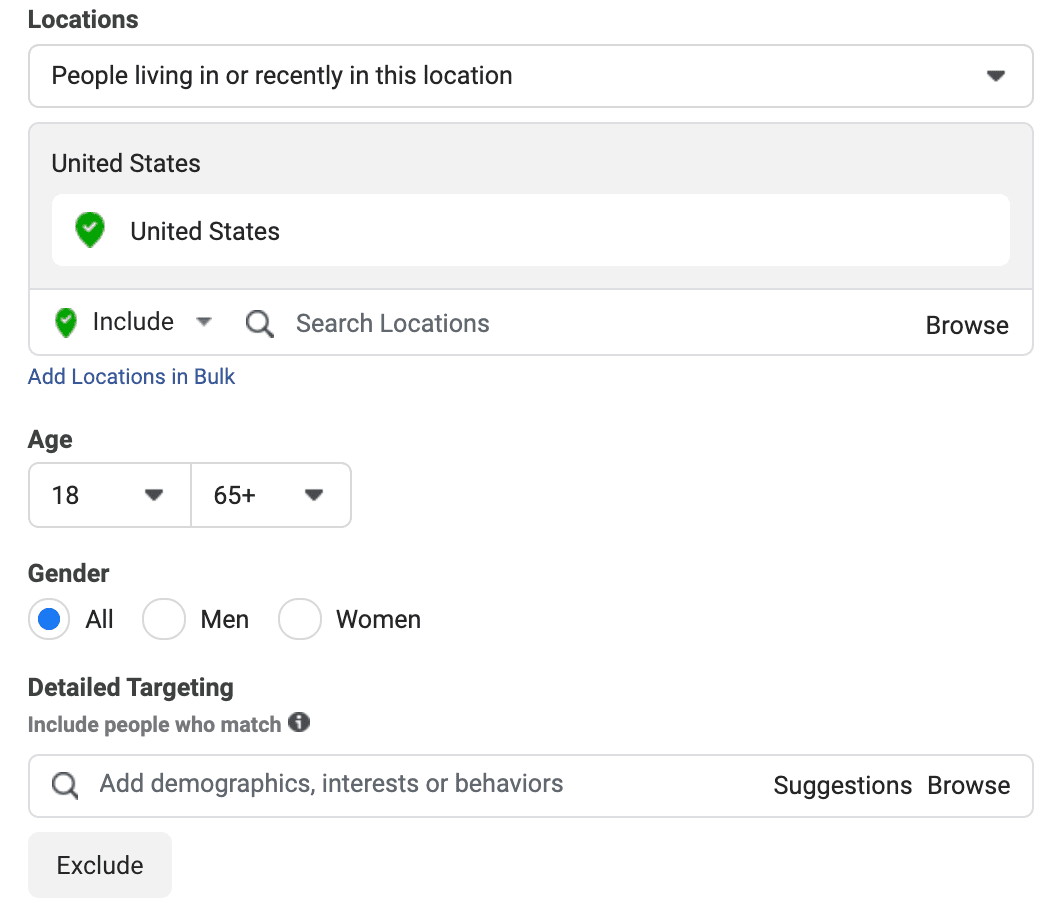
Task: Click the Gender section label
Action: 68,573
